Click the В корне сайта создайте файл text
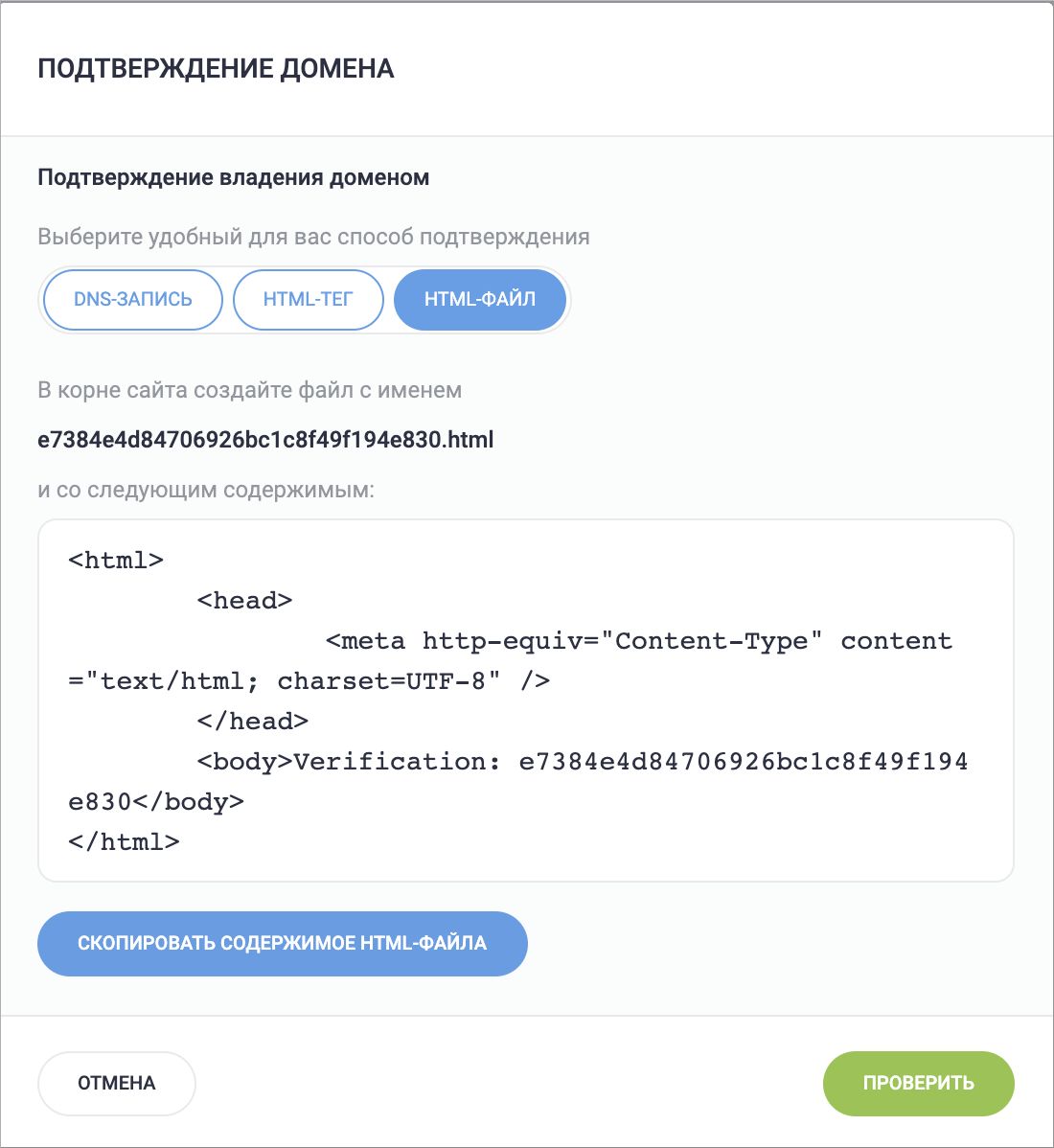This screenshot has width=1054, height=1148. pyautogui.click(x=249, y=391)
